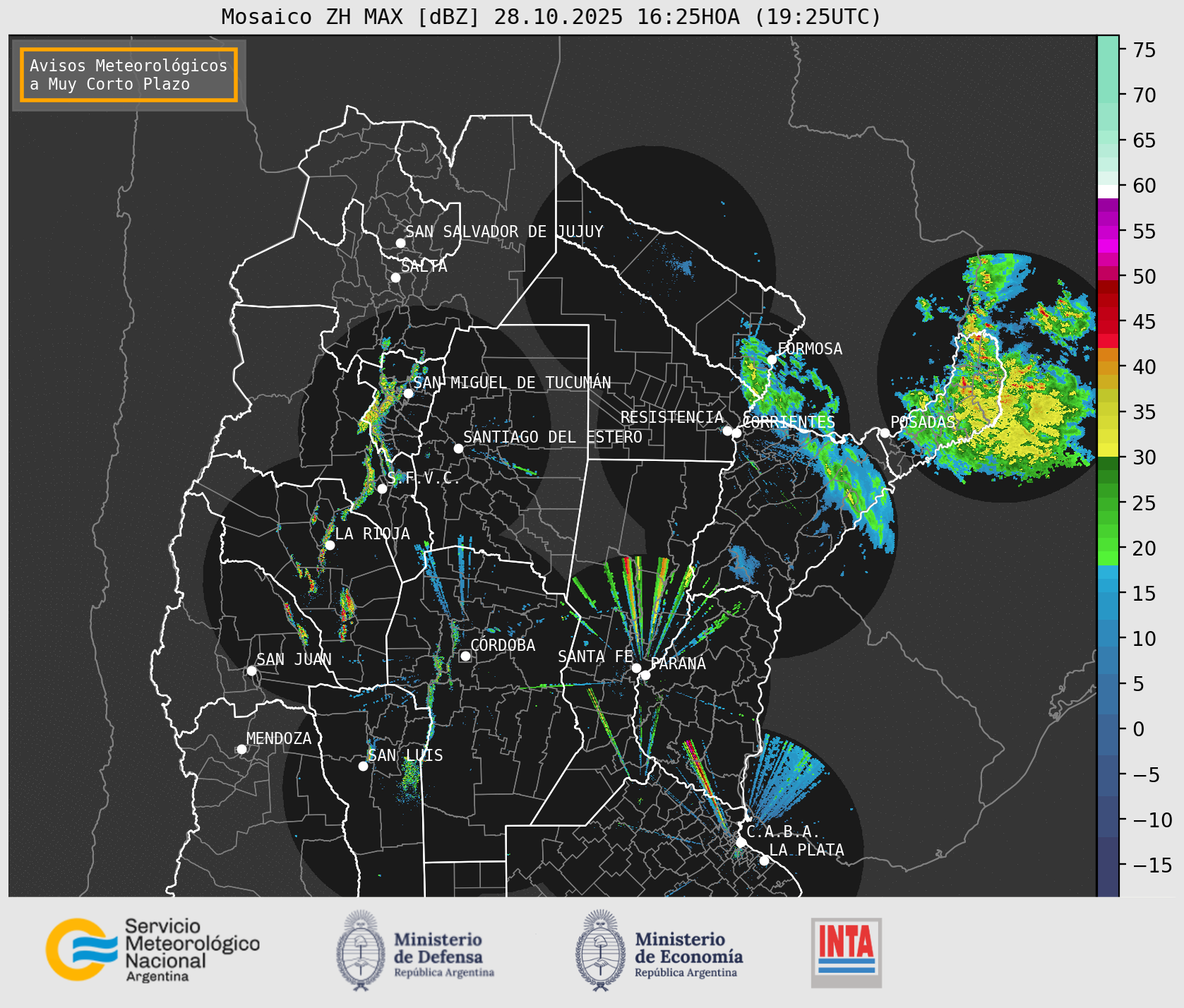Viewport: 1184px width, 1008px height.
Task: Select the Córdoba city marker on the map
Action: [465, 656]
